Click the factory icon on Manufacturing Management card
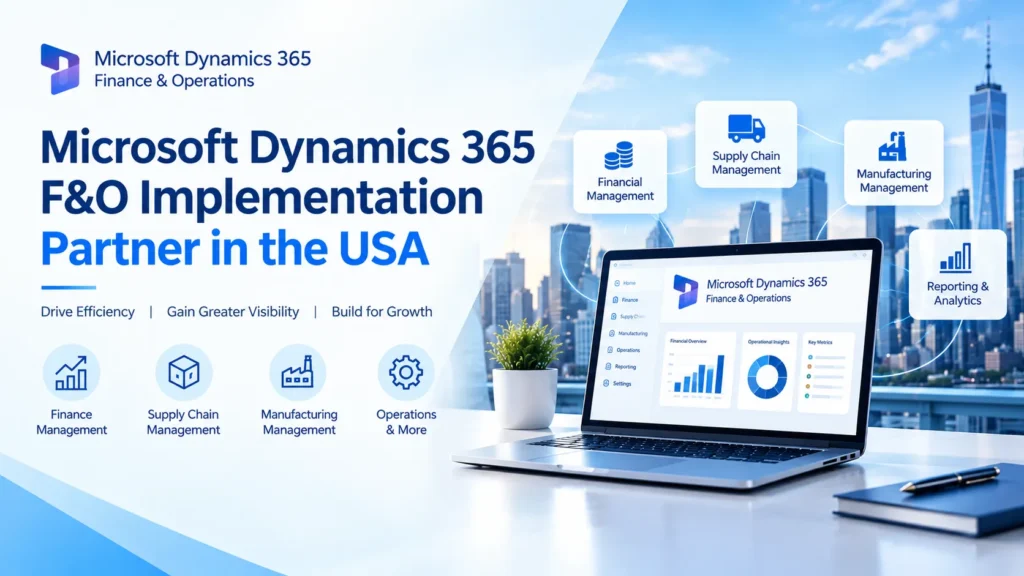1024x576 pixels. coord(893,146)
